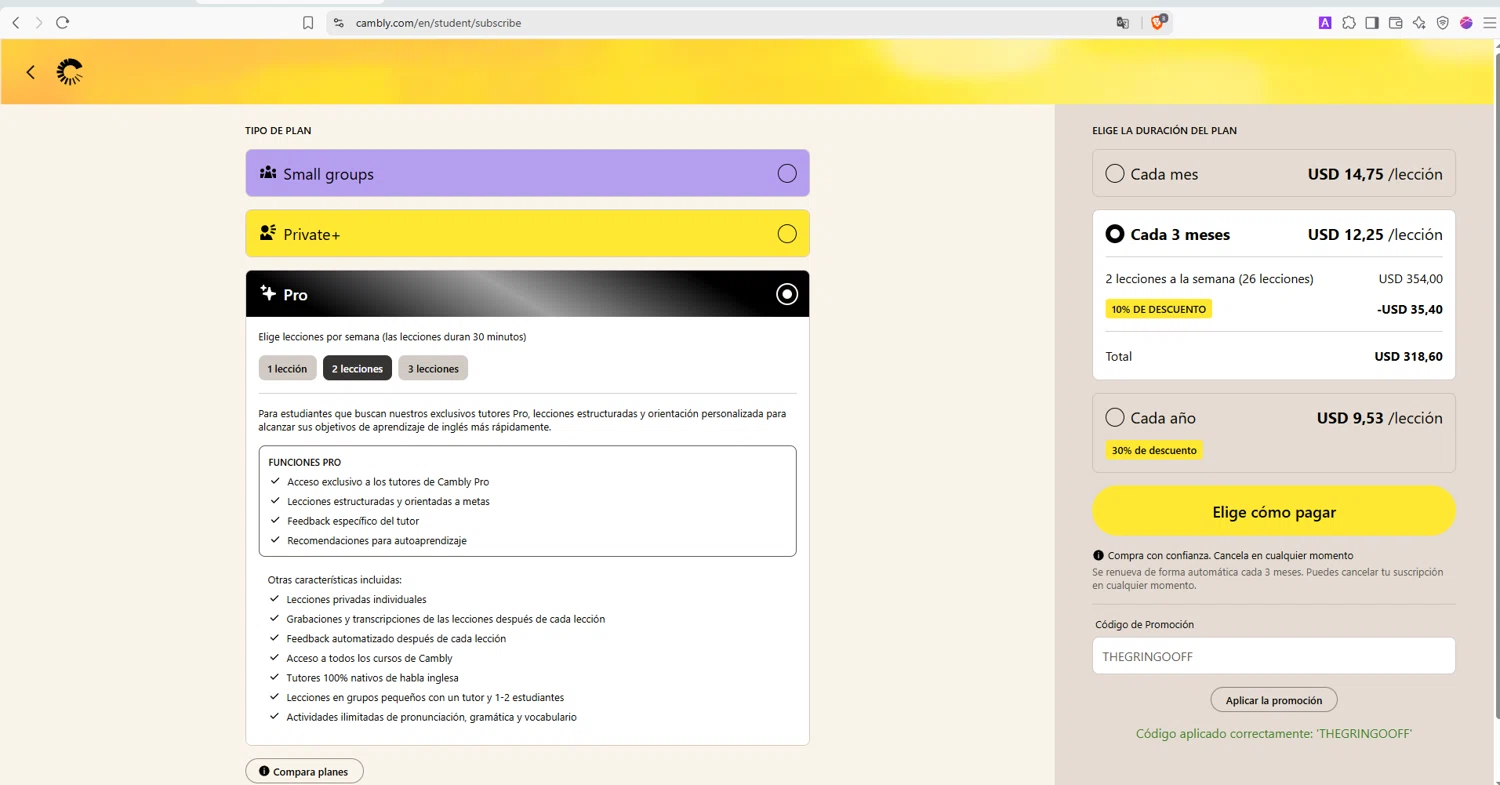
Task: Click '2 lecciones a la semana (26 lecciones)' text
Action: tap(1209, 279)
